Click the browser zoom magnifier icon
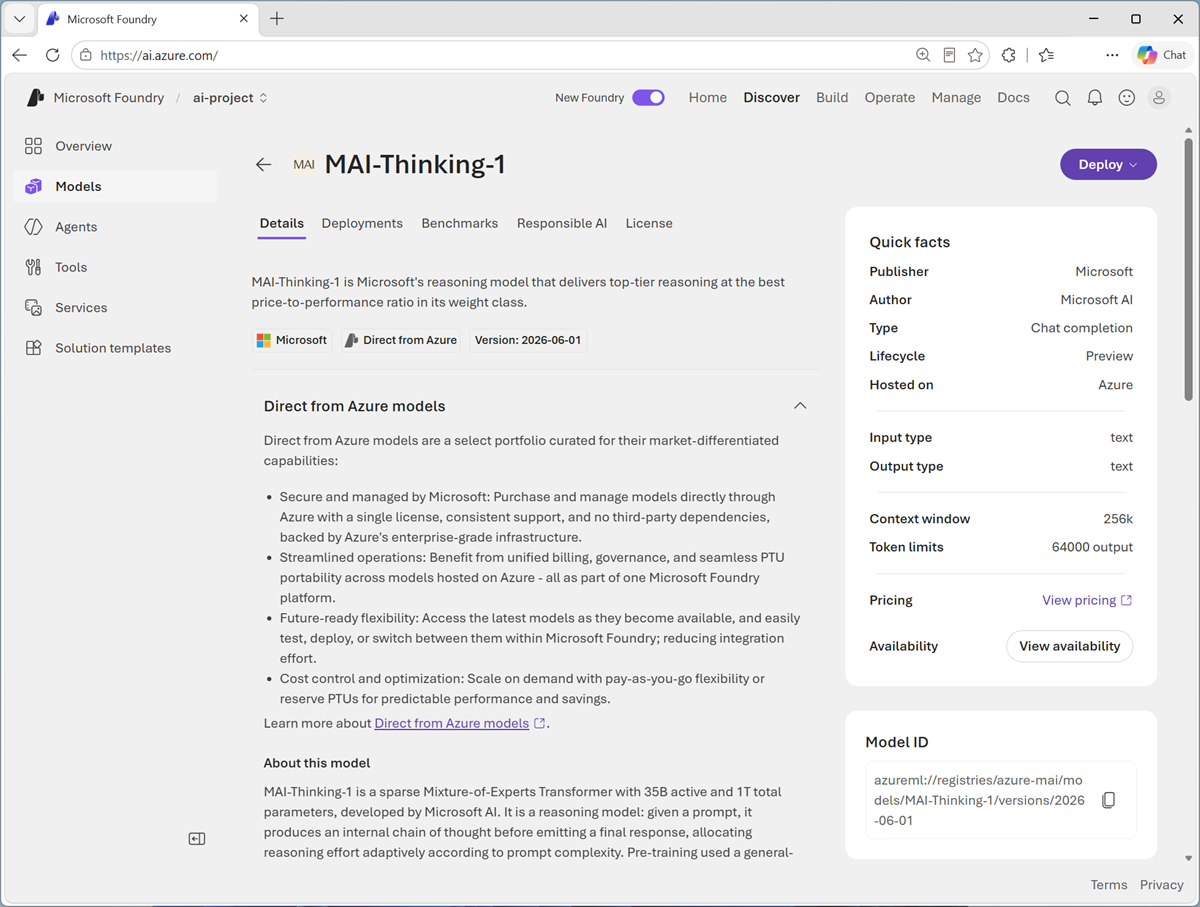1200x907 pixels. [x=923, y=56]
